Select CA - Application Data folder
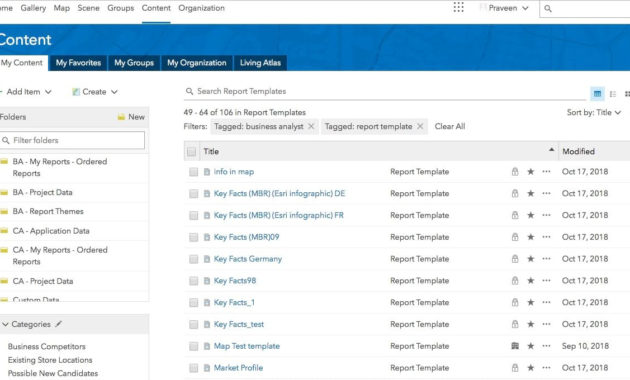 (51, 231)
